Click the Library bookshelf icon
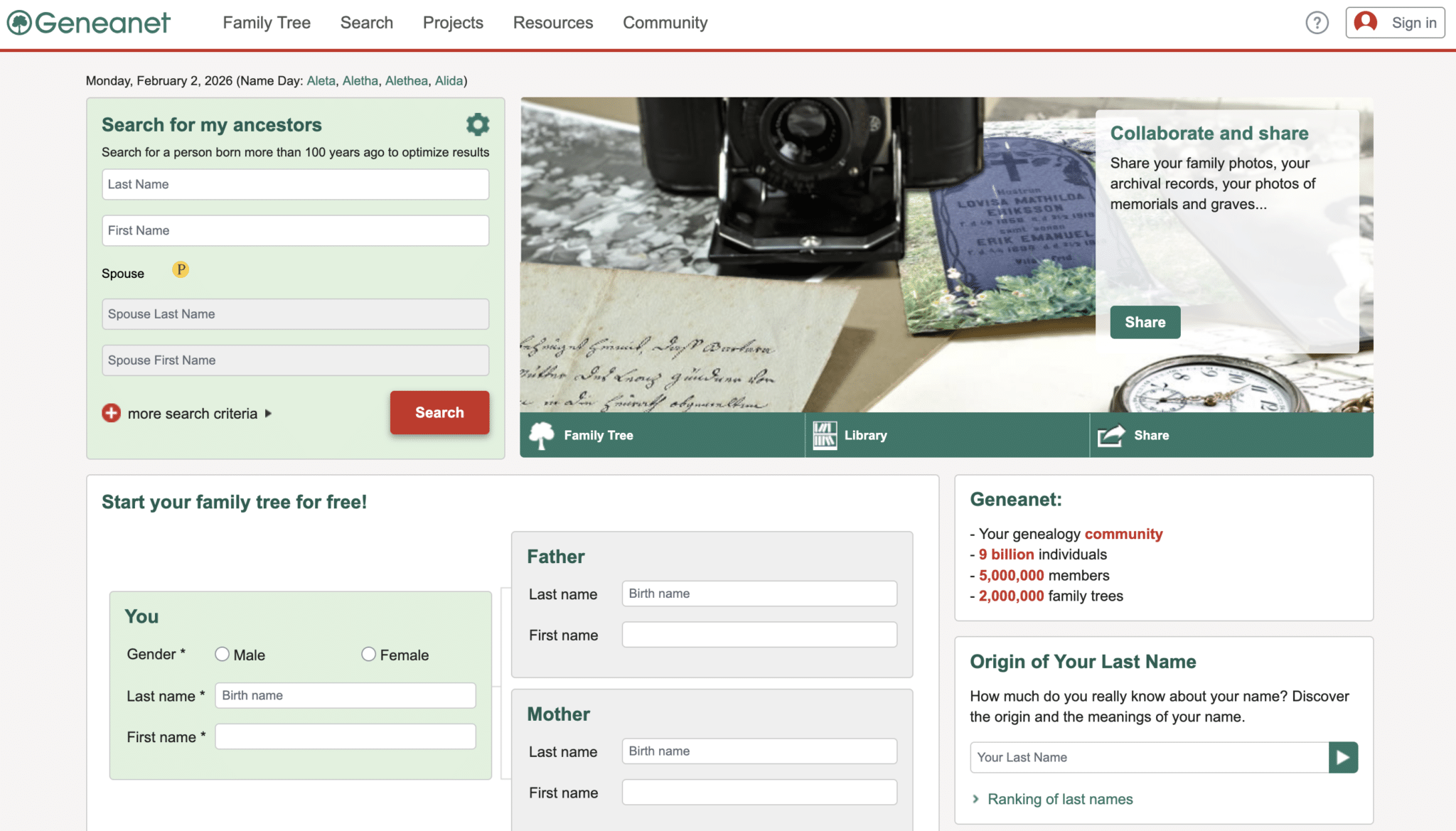 pyautogui.click(x=825, y=435)
